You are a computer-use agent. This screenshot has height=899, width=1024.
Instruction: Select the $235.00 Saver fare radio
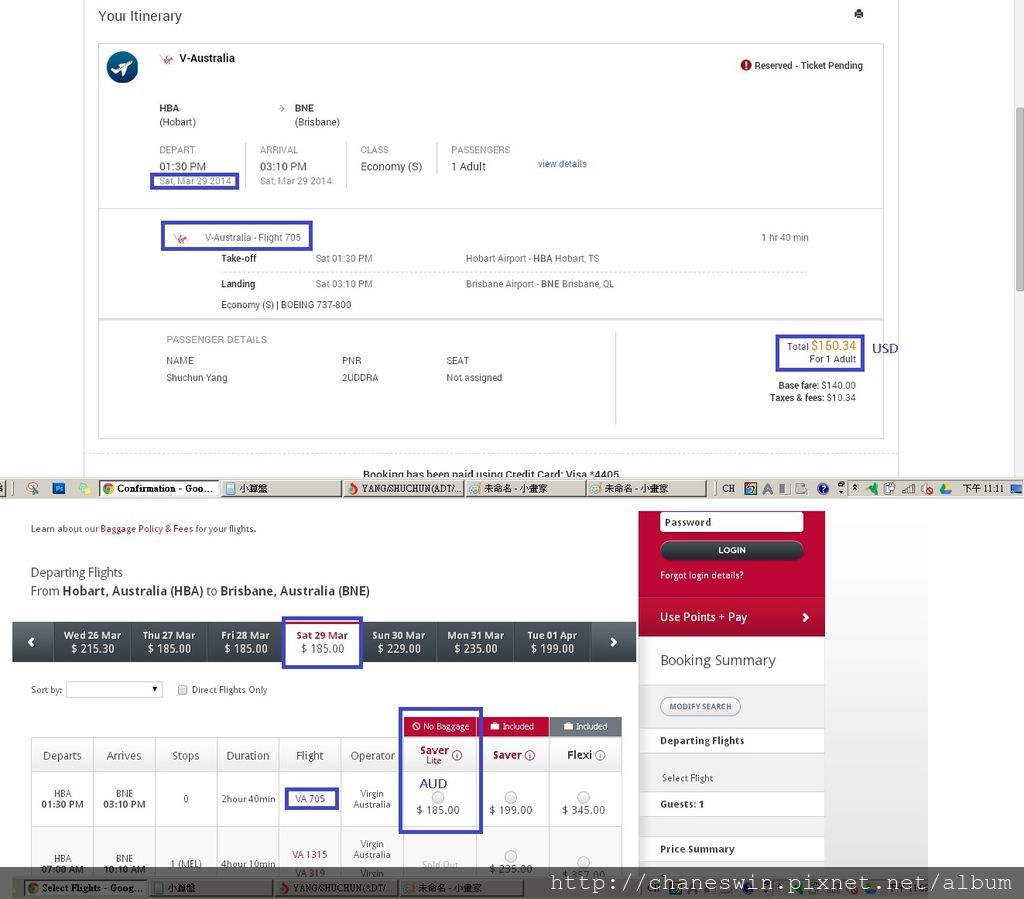[511, 856]
